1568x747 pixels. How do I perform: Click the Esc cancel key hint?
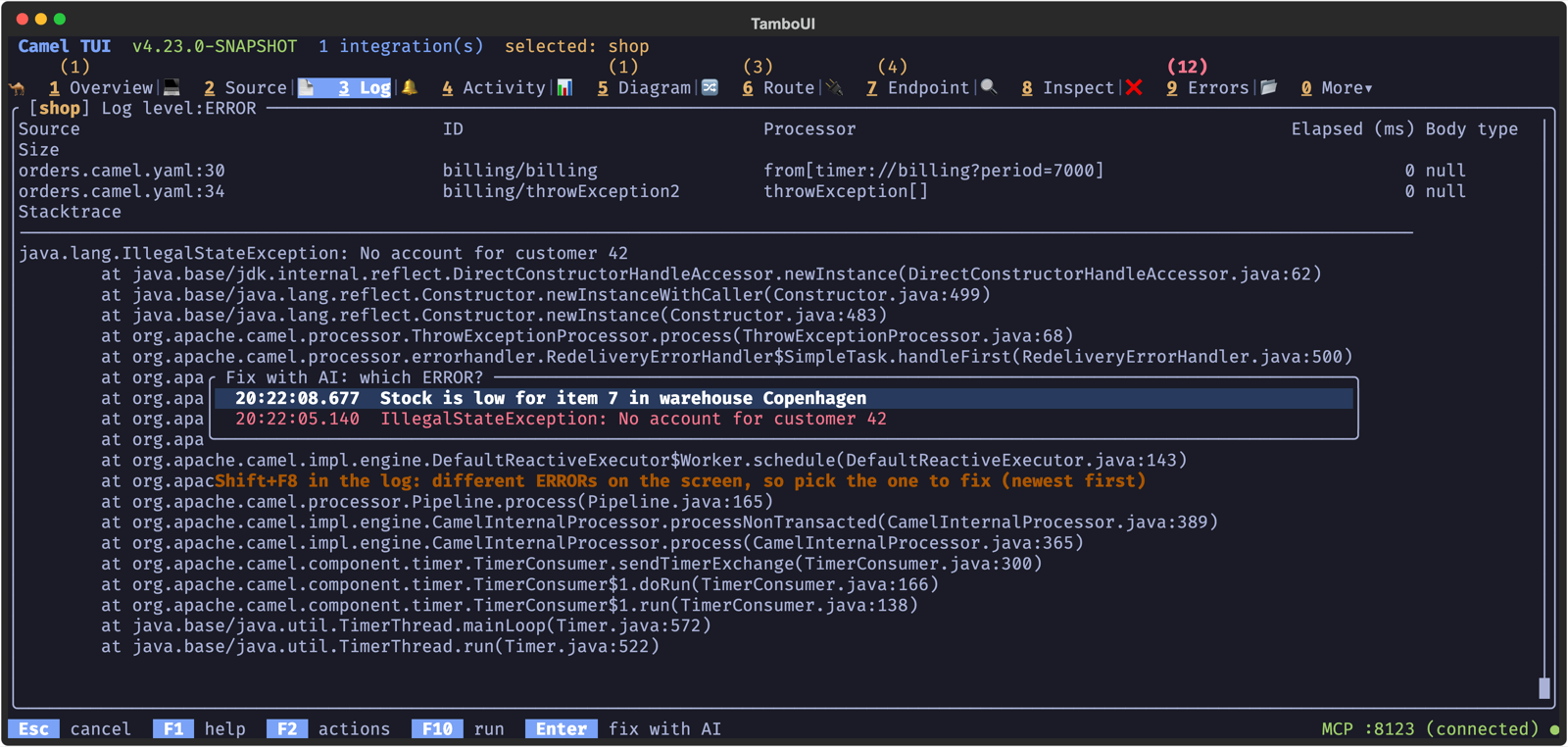70,729
